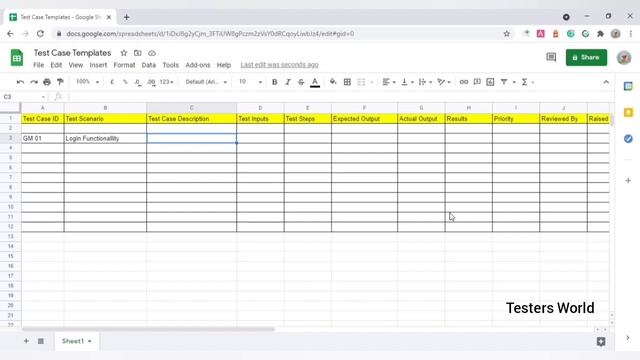
Task: Click the Last edit was seconds ago link
Action: [279, 65]
